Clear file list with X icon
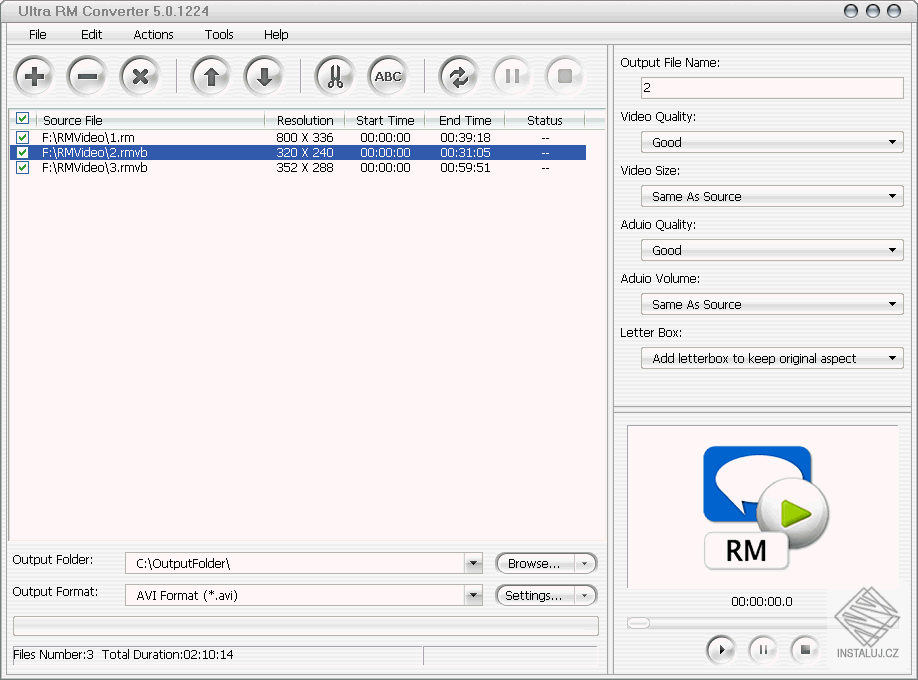918x680 pixels. [x=139, y=75]
